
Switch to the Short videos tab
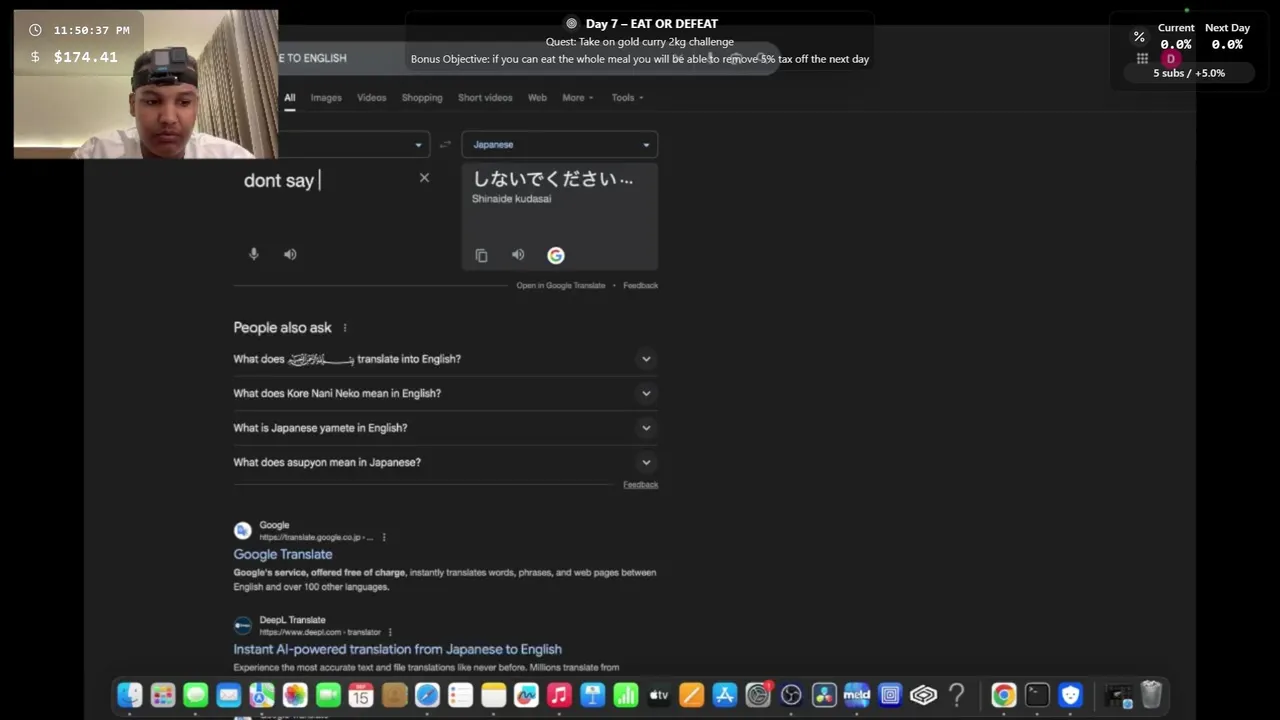[485, 98]
